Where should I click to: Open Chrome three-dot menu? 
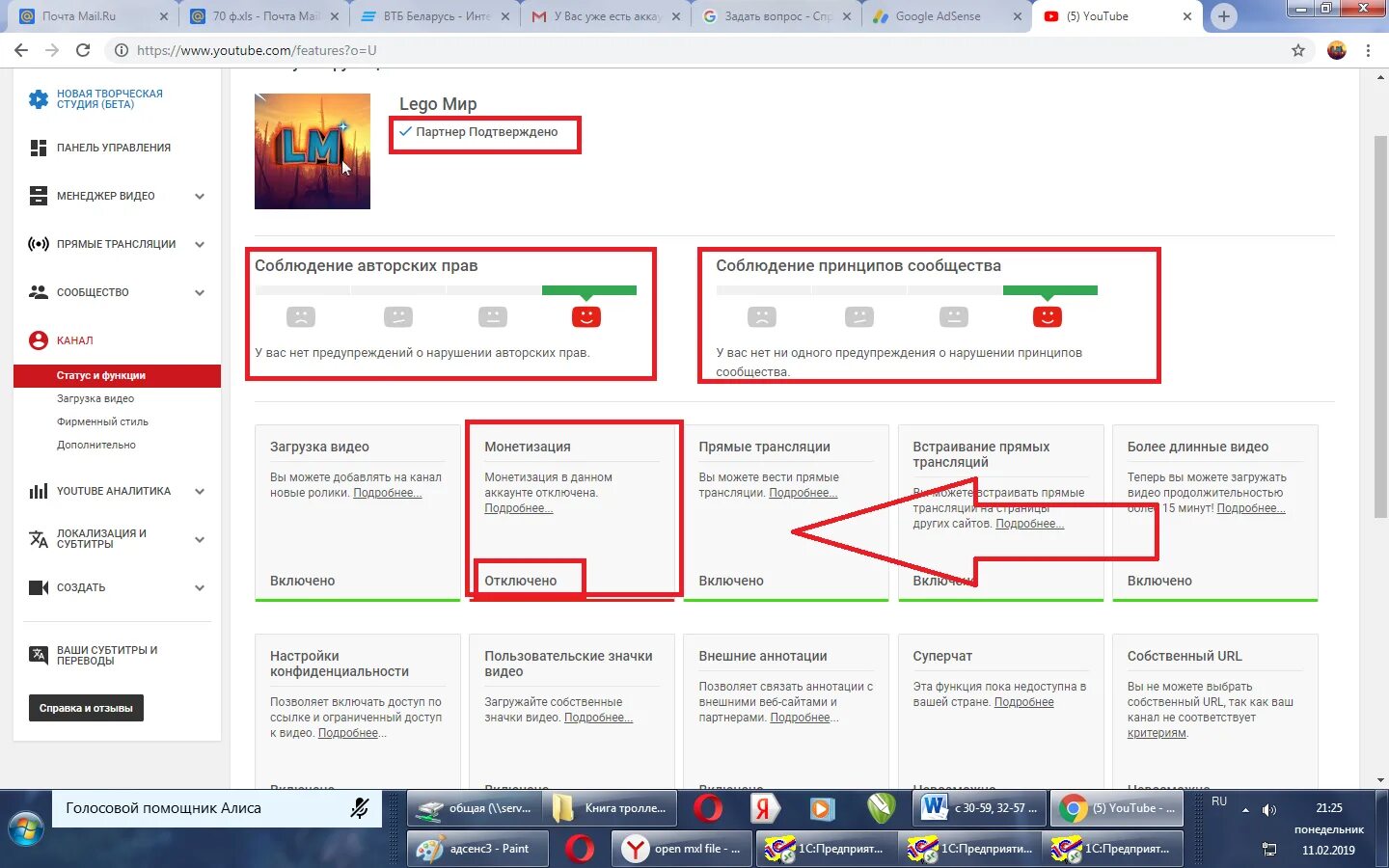click(x=1368, y=50)
